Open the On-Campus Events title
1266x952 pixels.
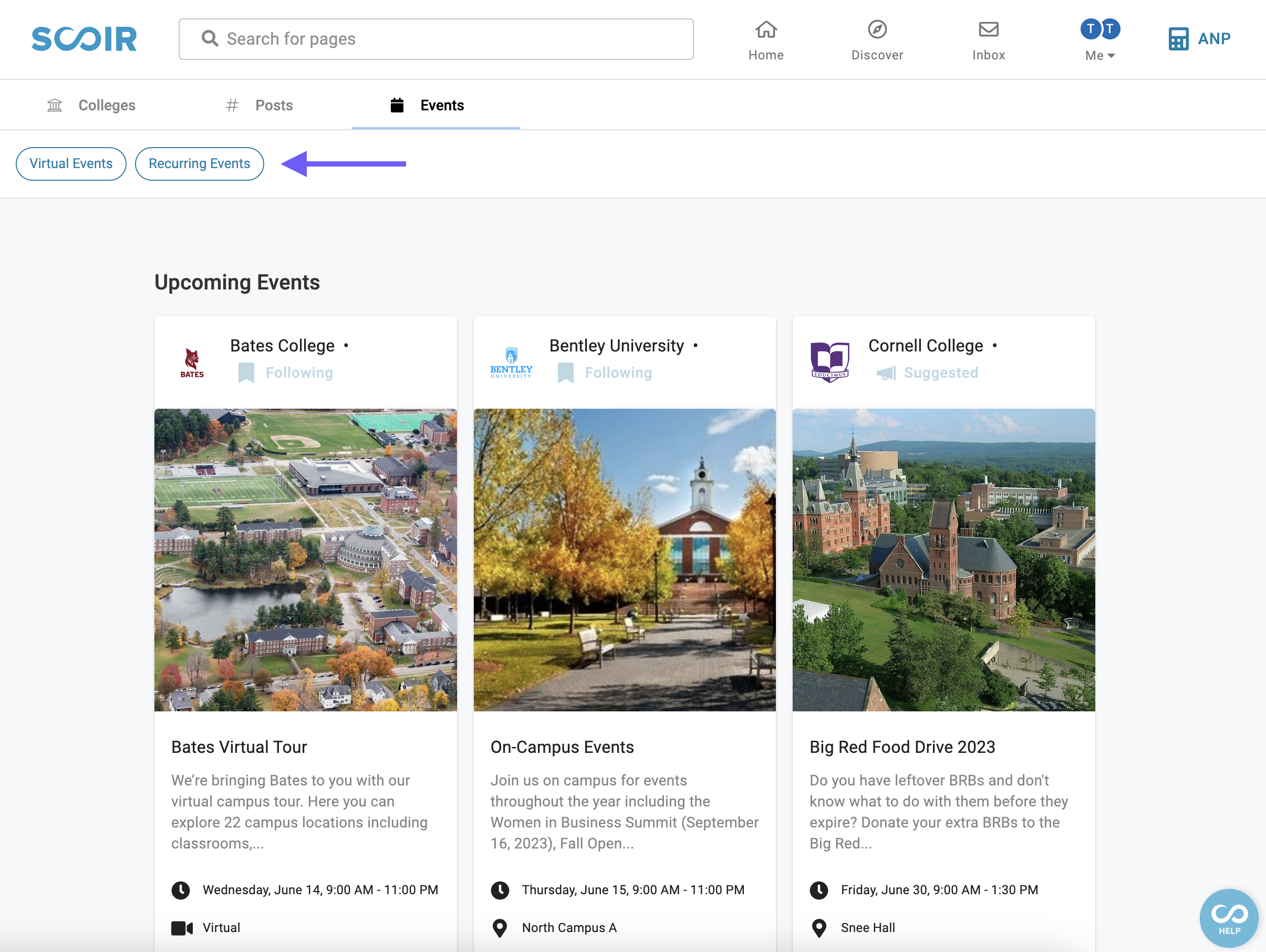coord(562,747)
